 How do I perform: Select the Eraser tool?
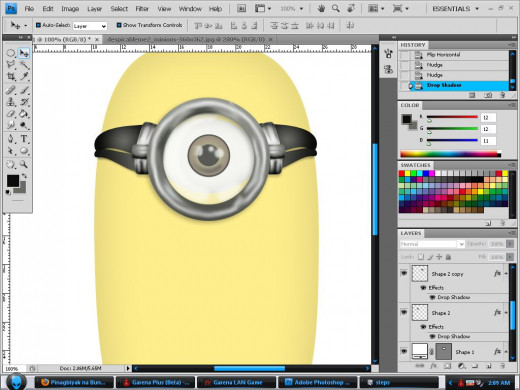point(11,114)
